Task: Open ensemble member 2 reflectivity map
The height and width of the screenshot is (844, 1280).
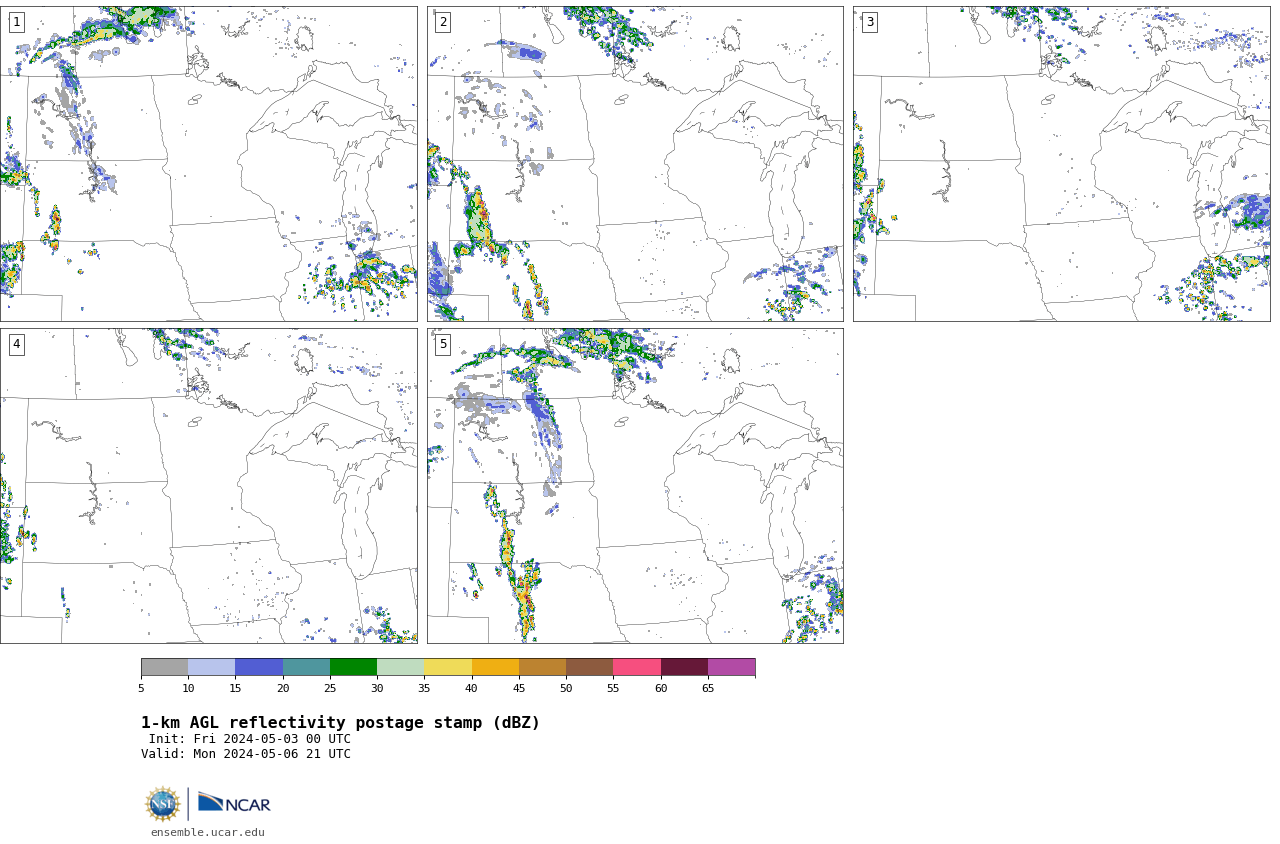Action: (x=635, y=164)
